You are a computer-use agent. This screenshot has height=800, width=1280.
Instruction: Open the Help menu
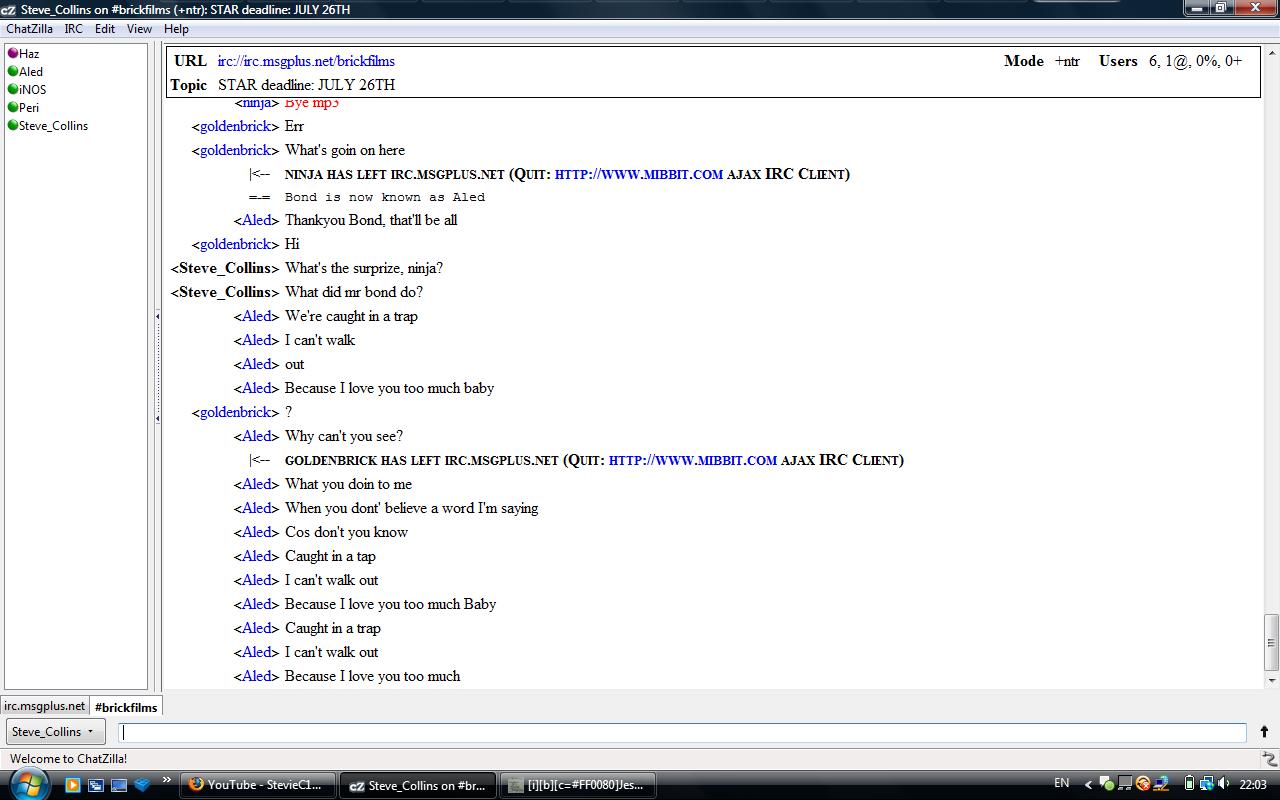(x=176, y=29)
